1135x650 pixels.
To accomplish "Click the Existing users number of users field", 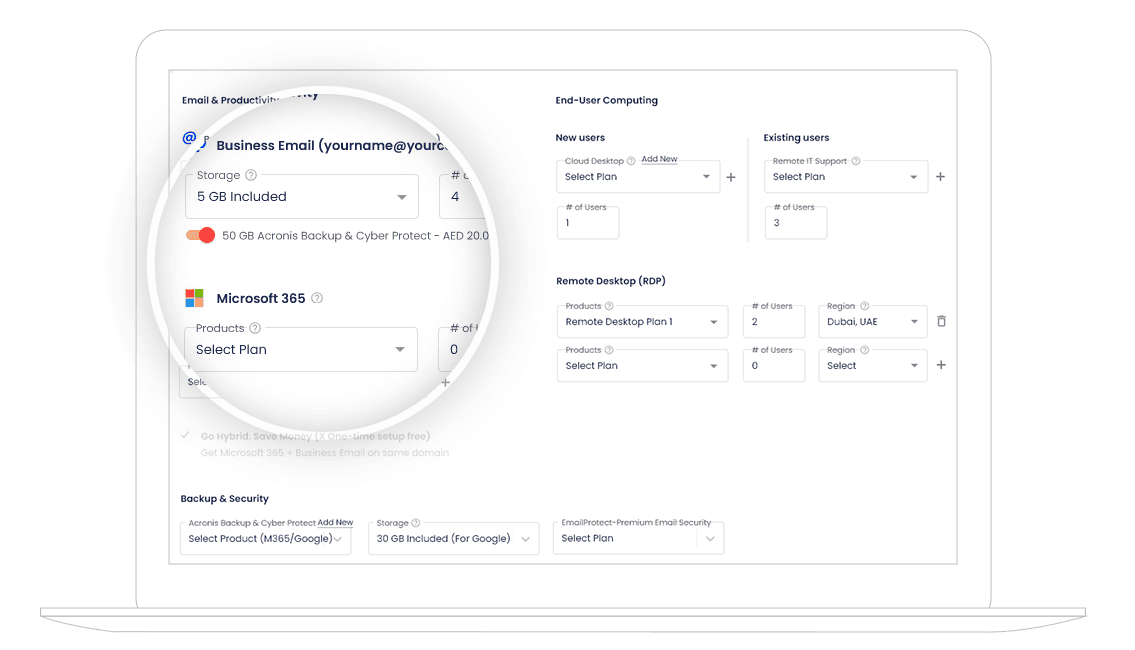I will (795, 223).
